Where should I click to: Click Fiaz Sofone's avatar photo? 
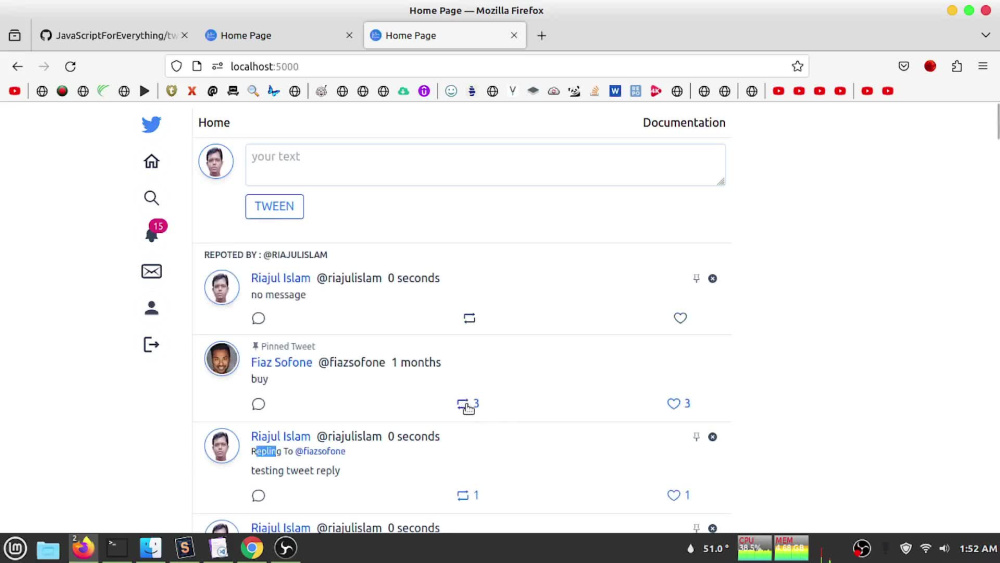coord(221,358)
